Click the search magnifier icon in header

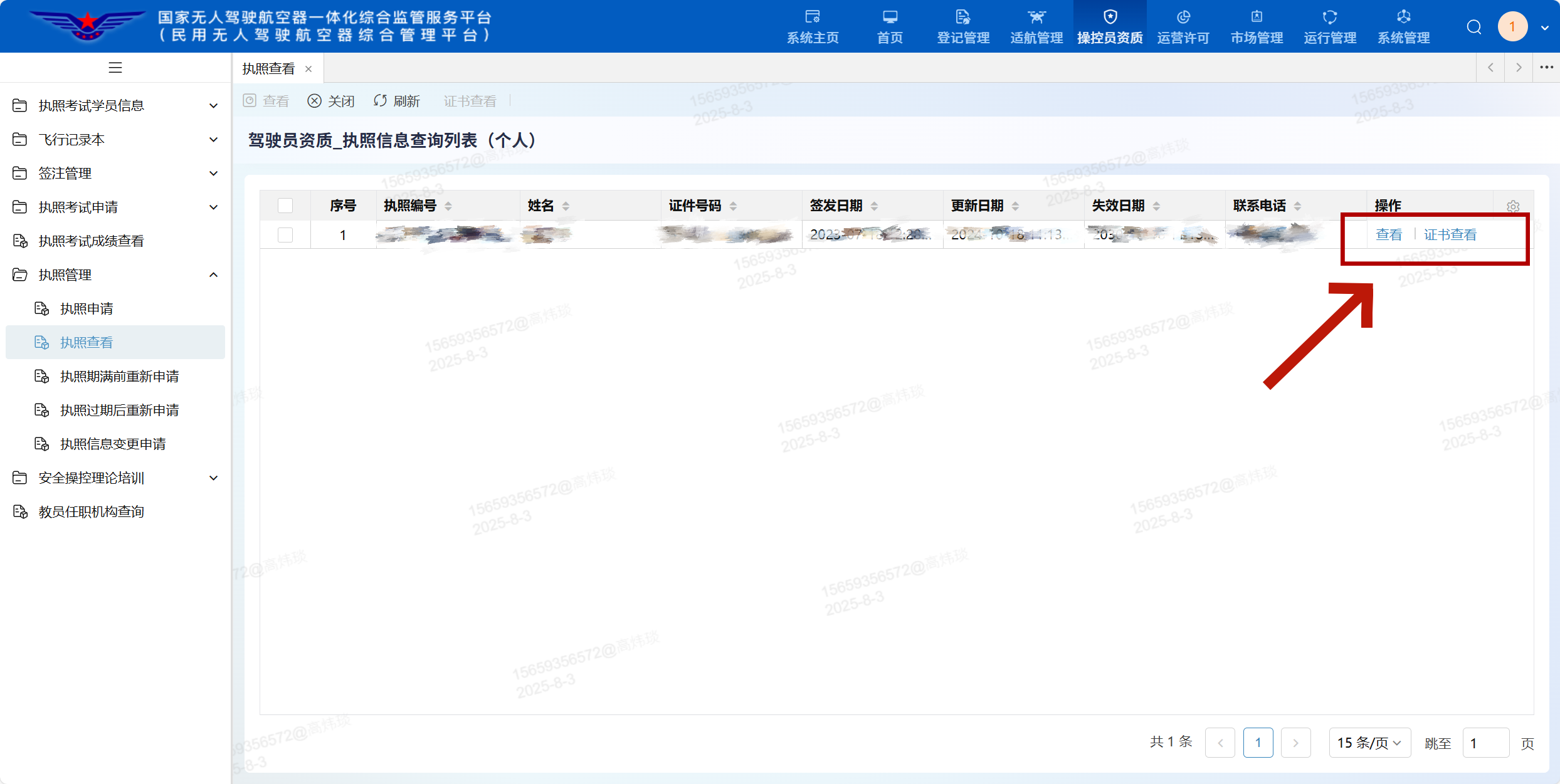click(x=1474, y=27)
